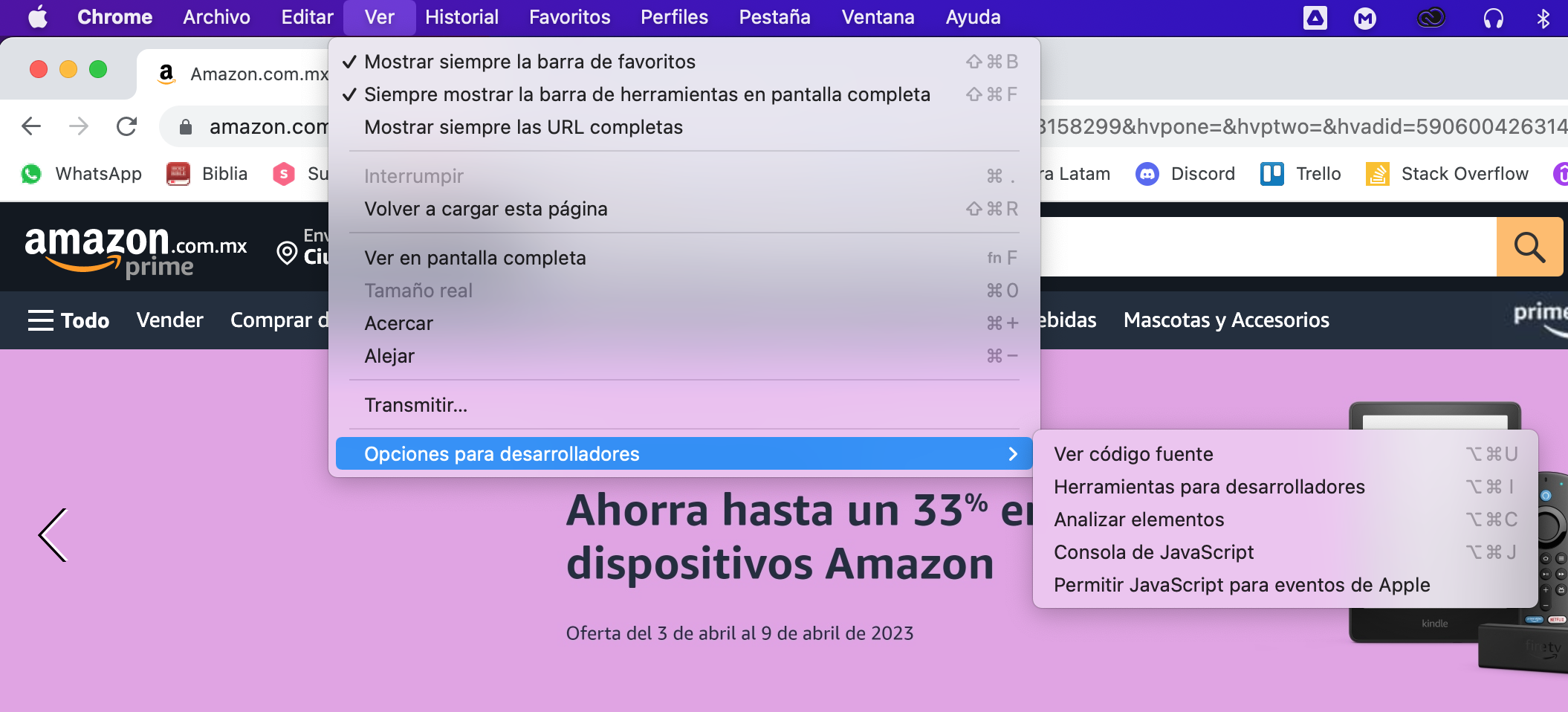Enable Mostrar siempre las URL completas
1568x712 pixels.
pos(684,127)
